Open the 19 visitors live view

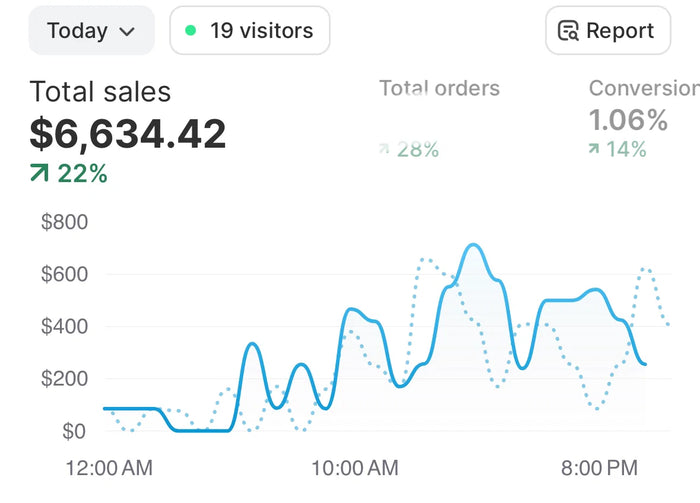pos(250,30)
